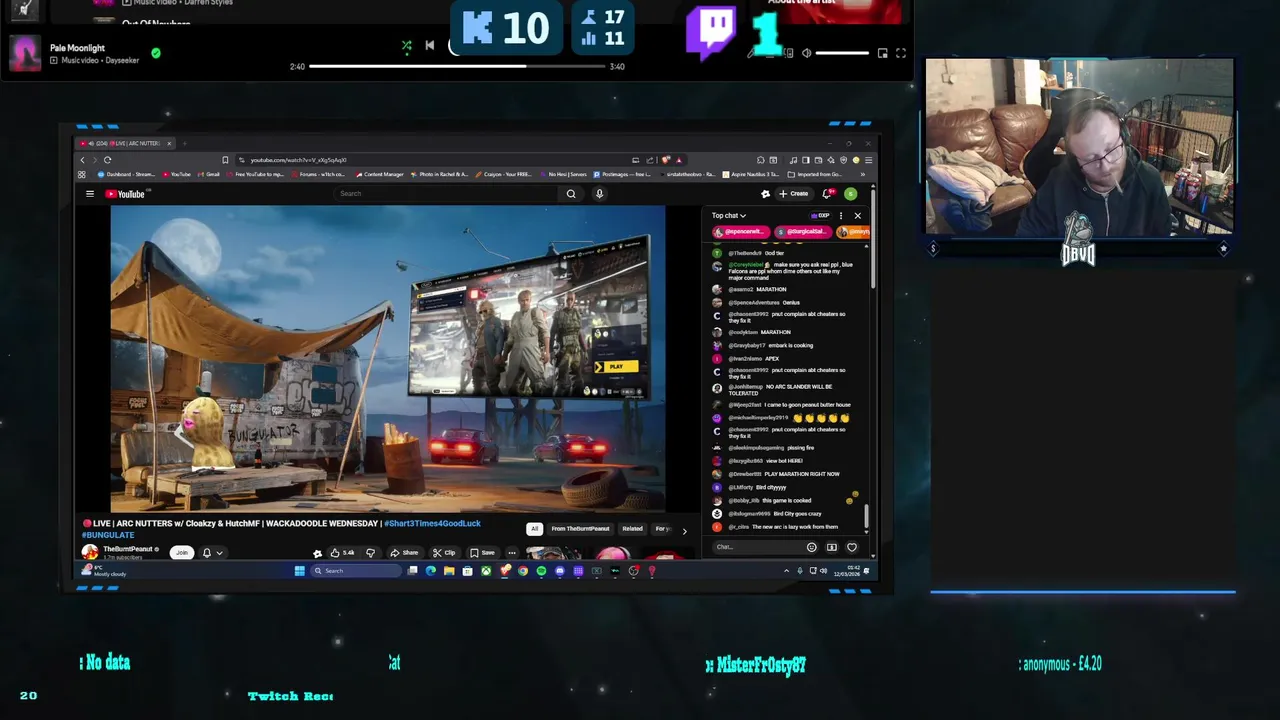1280x720 pixels.
Task: Click the Share button under the video
Action: point(404,552)
